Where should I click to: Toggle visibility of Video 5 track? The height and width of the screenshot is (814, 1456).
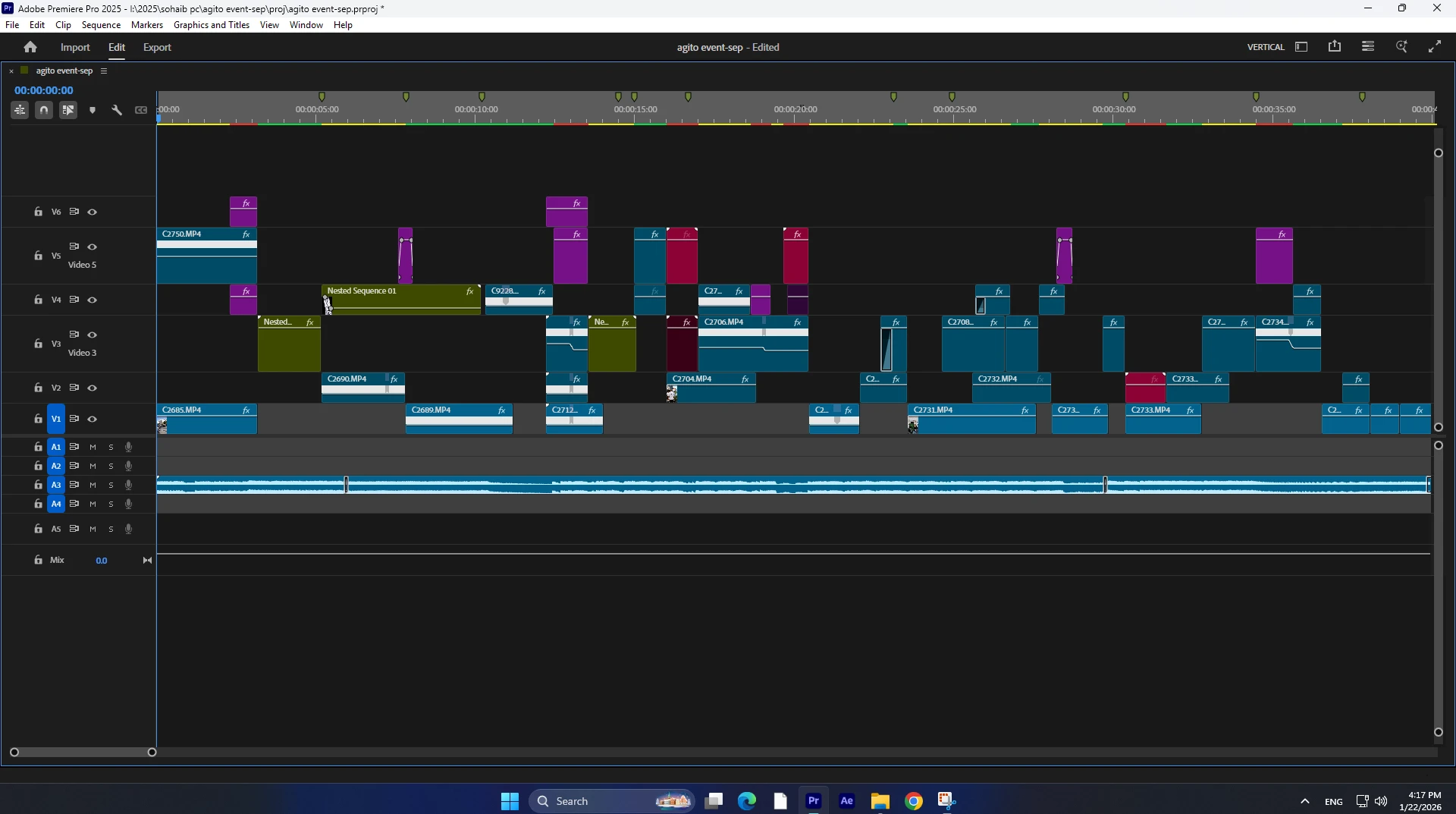[x=93, y=247]
